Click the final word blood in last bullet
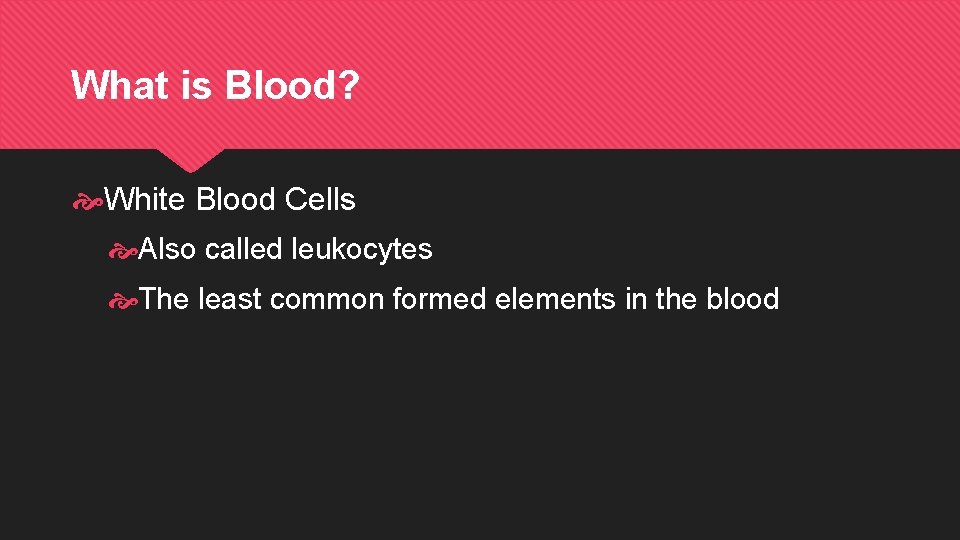 click(743, 299)
